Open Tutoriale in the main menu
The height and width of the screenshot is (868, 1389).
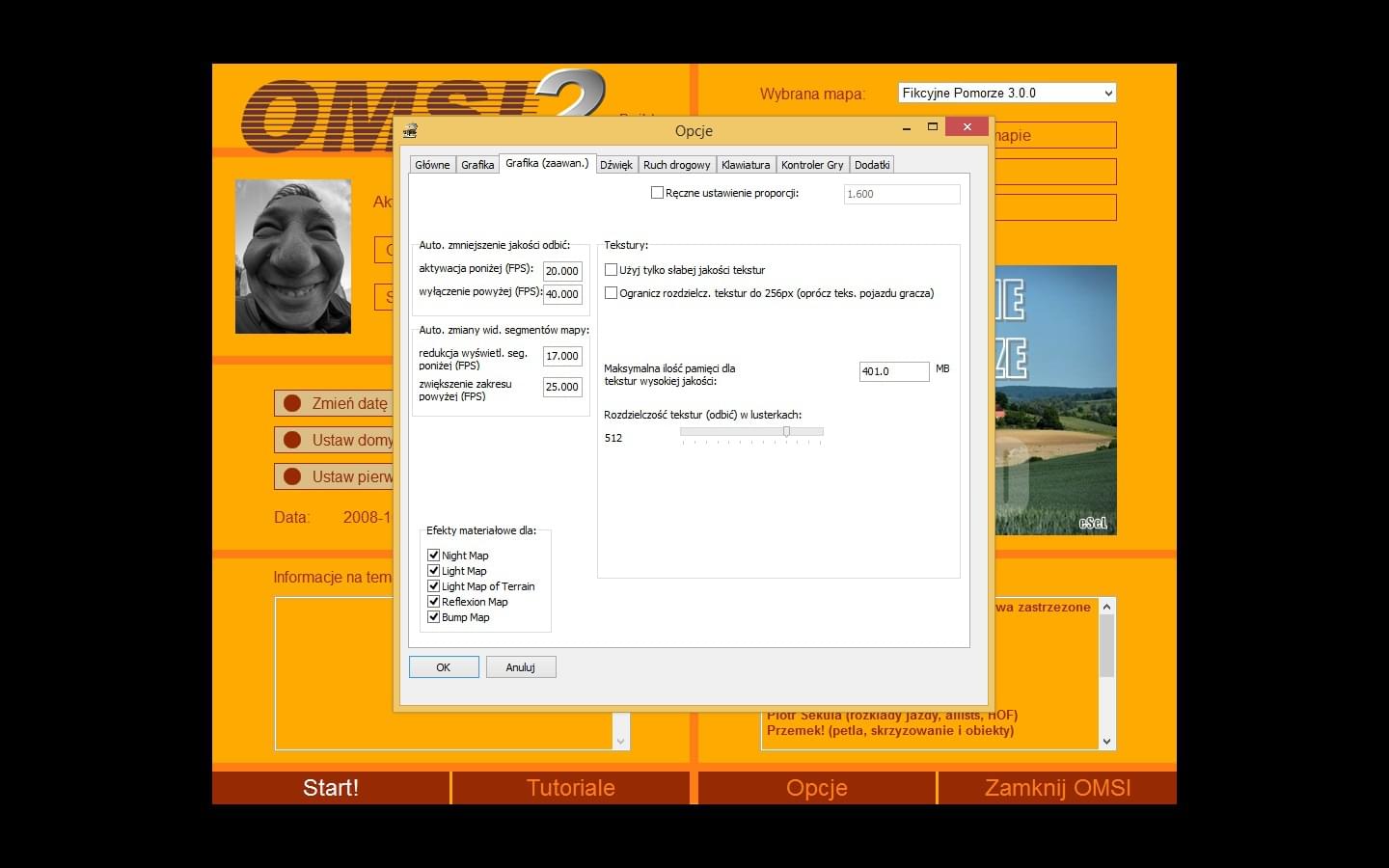(571, 788)
